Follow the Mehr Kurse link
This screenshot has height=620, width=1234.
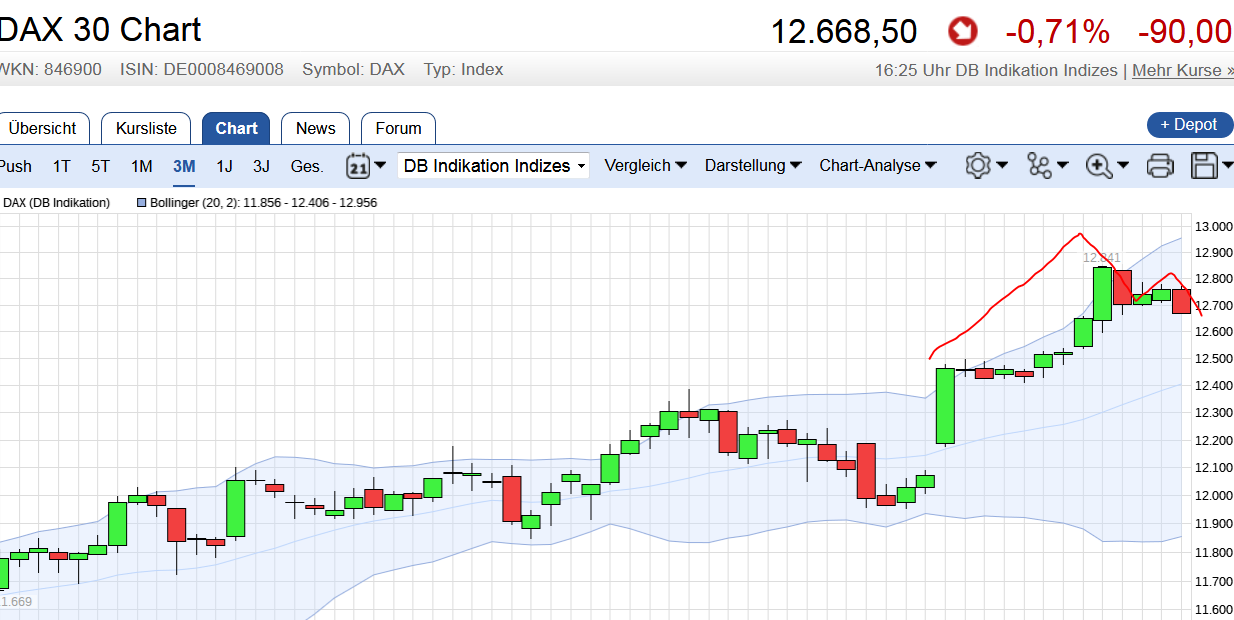click(1183, 70)
